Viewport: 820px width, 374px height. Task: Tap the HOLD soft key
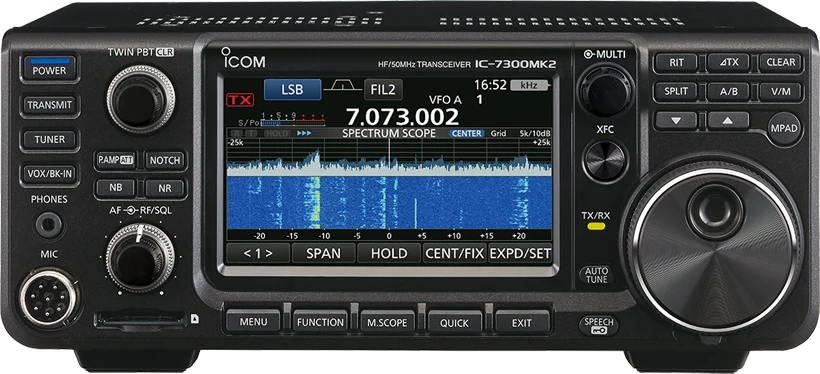[x=389, y=254]
